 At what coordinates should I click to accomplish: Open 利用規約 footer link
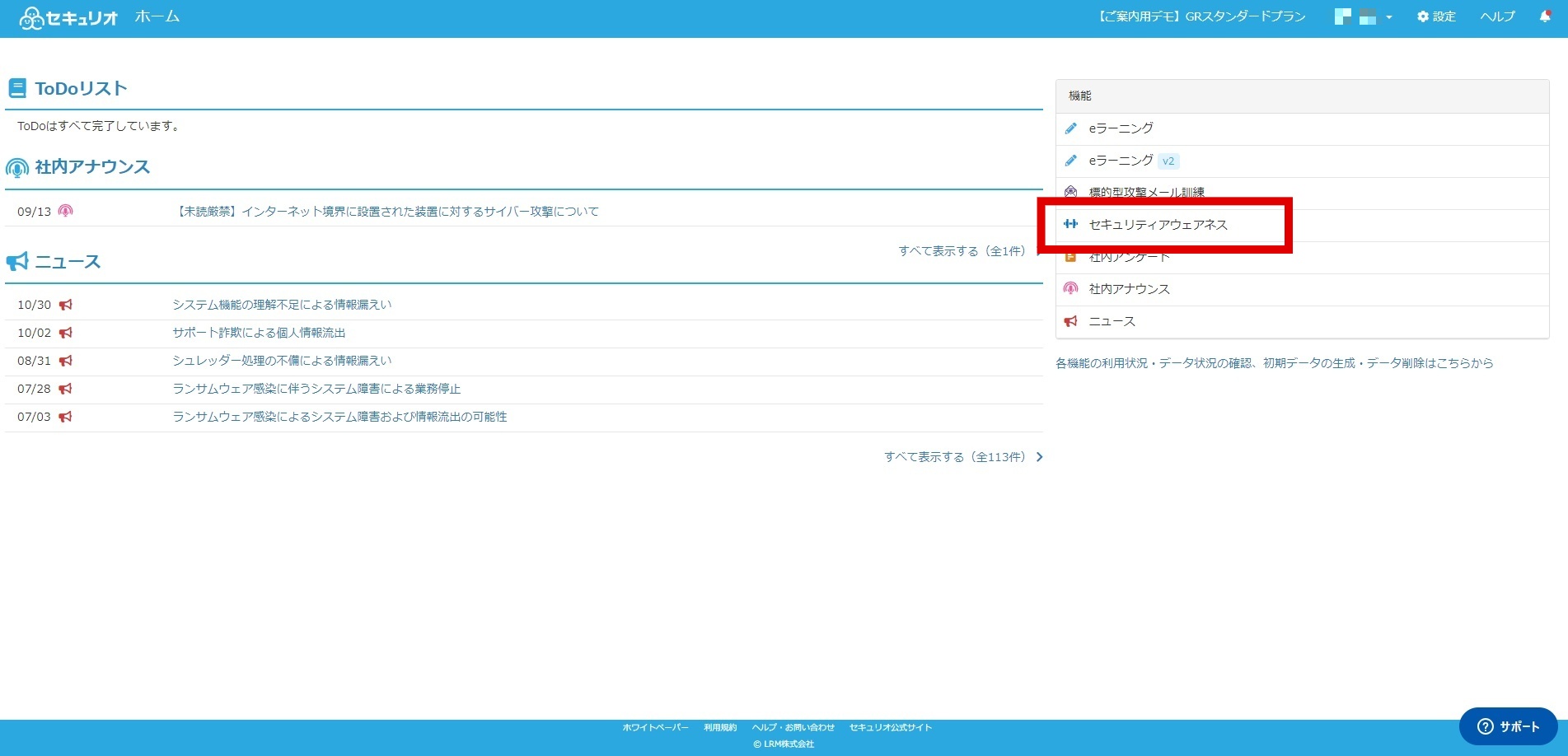(x=720, y=727)
